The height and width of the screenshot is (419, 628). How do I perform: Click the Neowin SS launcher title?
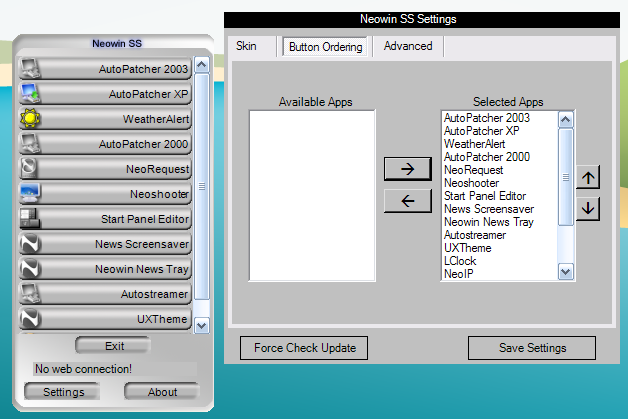[117, 43]
